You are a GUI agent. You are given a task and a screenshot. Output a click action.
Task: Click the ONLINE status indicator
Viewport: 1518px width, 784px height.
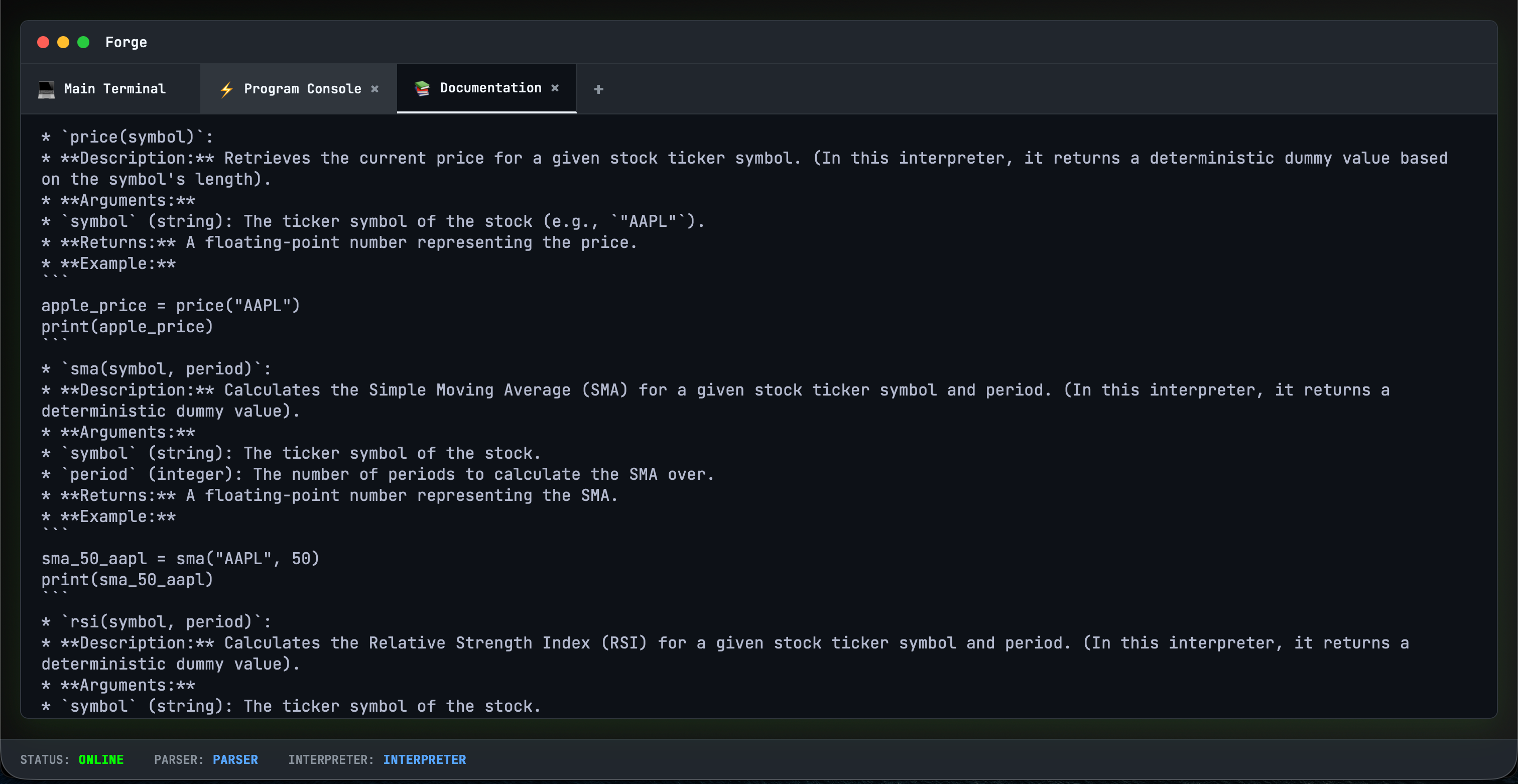point(101,759)
